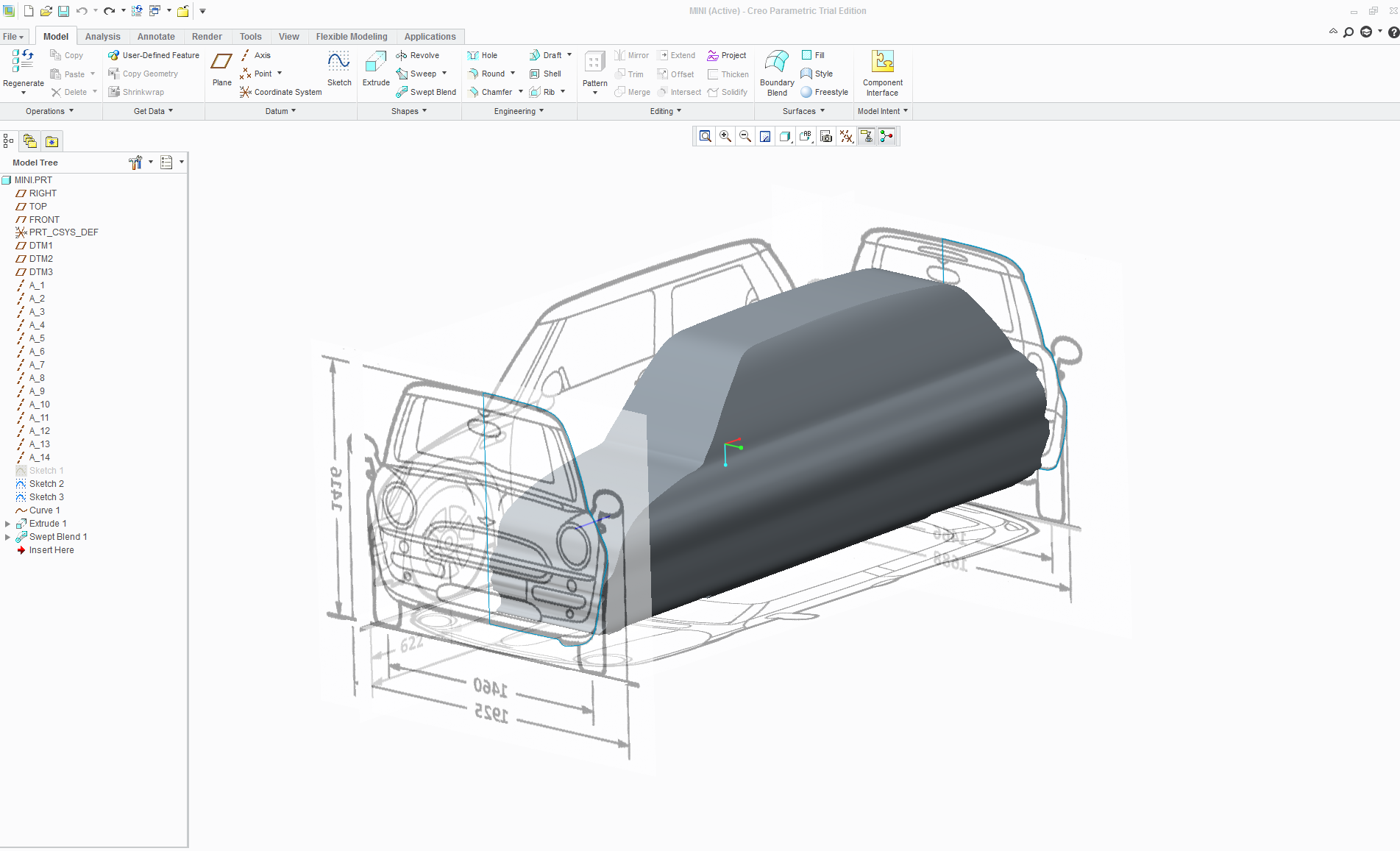This screenshot has width=1400, height=851.
Task: Choose the Boundary Blend tool
Action: click(x=777, y=73)
